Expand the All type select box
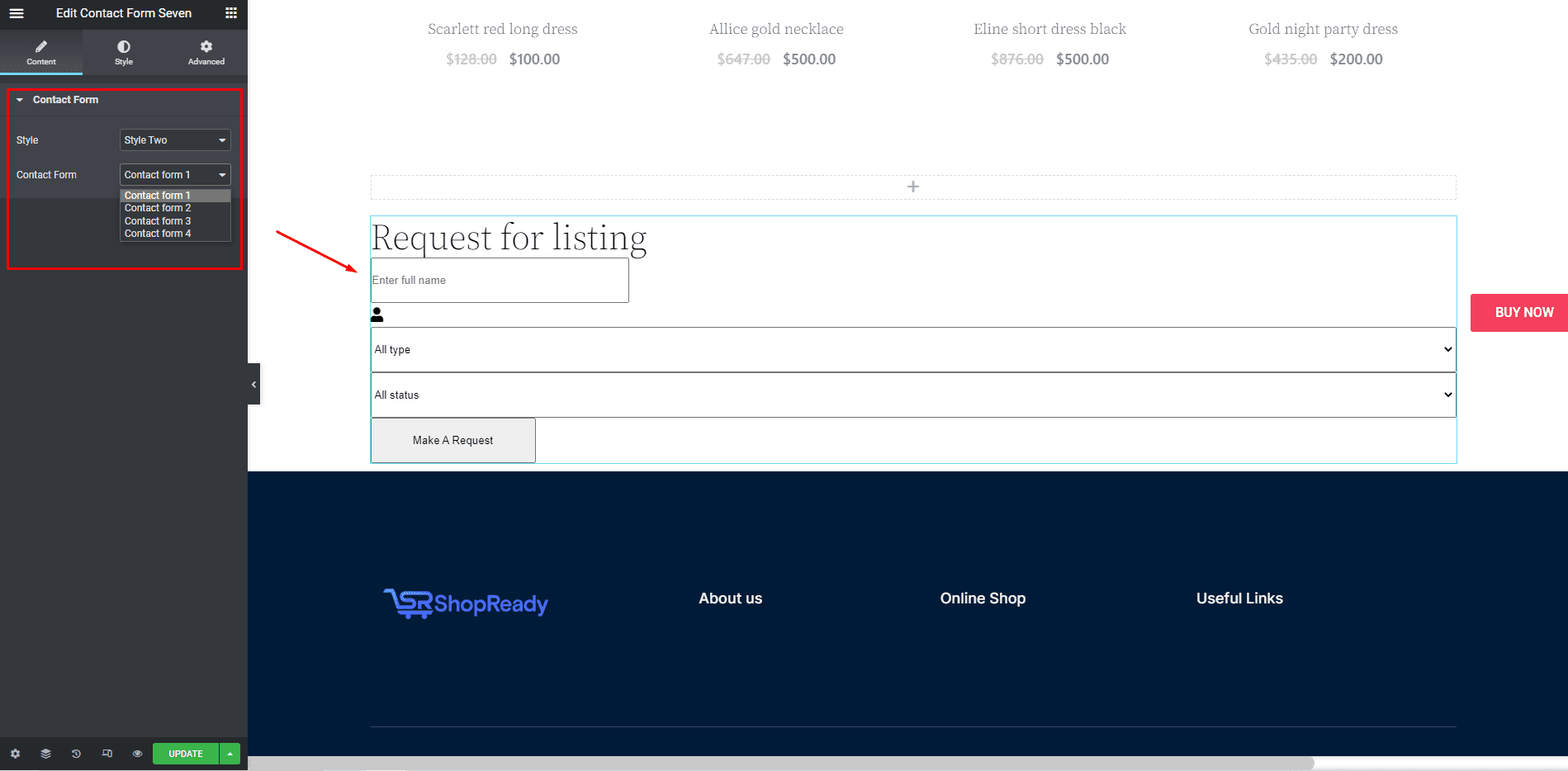This screenshot has width=1568, height=771. pos(912,350)
